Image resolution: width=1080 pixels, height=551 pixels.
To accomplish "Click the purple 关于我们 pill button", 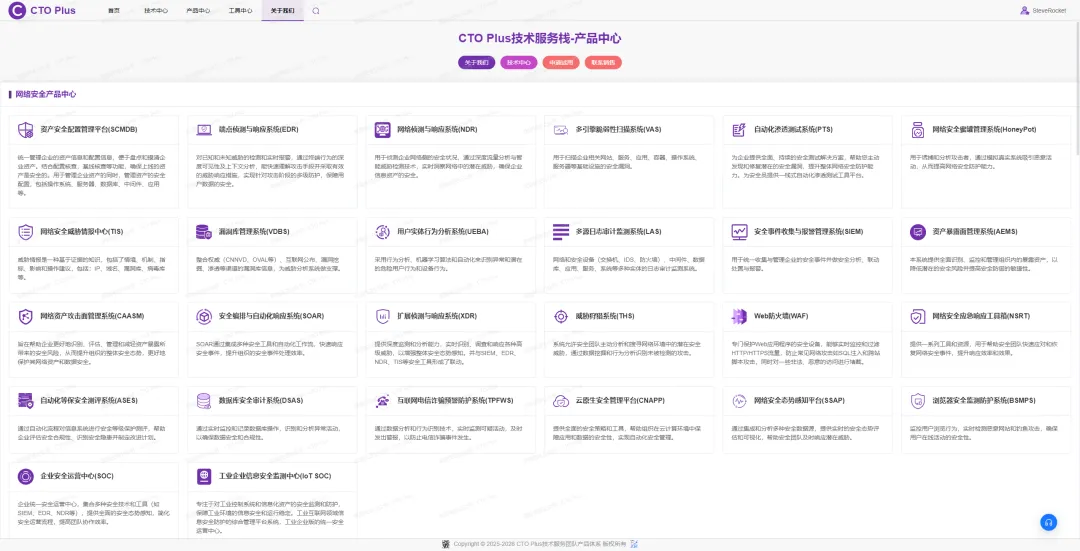I will [477, 63].
